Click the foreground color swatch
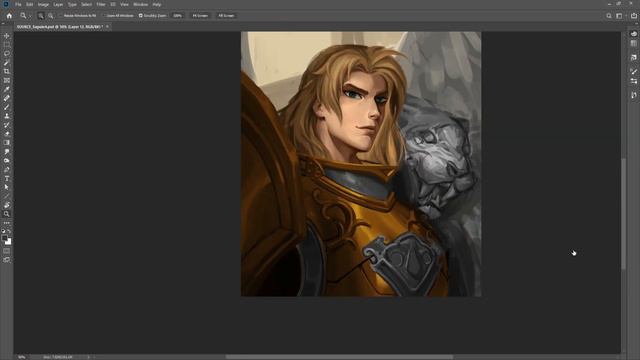 coord(4,238)
